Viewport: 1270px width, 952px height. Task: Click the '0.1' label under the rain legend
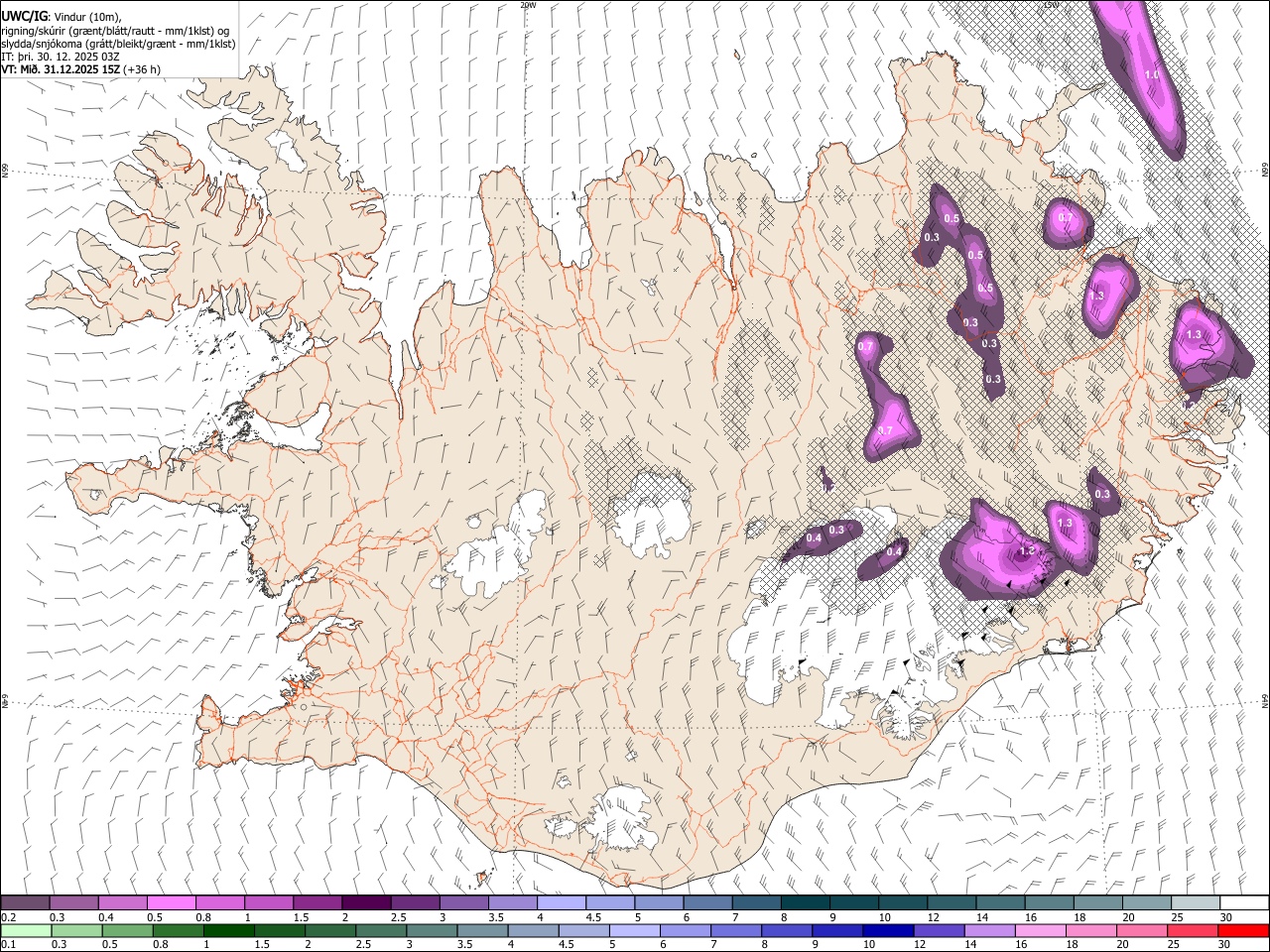coord(8,944)
